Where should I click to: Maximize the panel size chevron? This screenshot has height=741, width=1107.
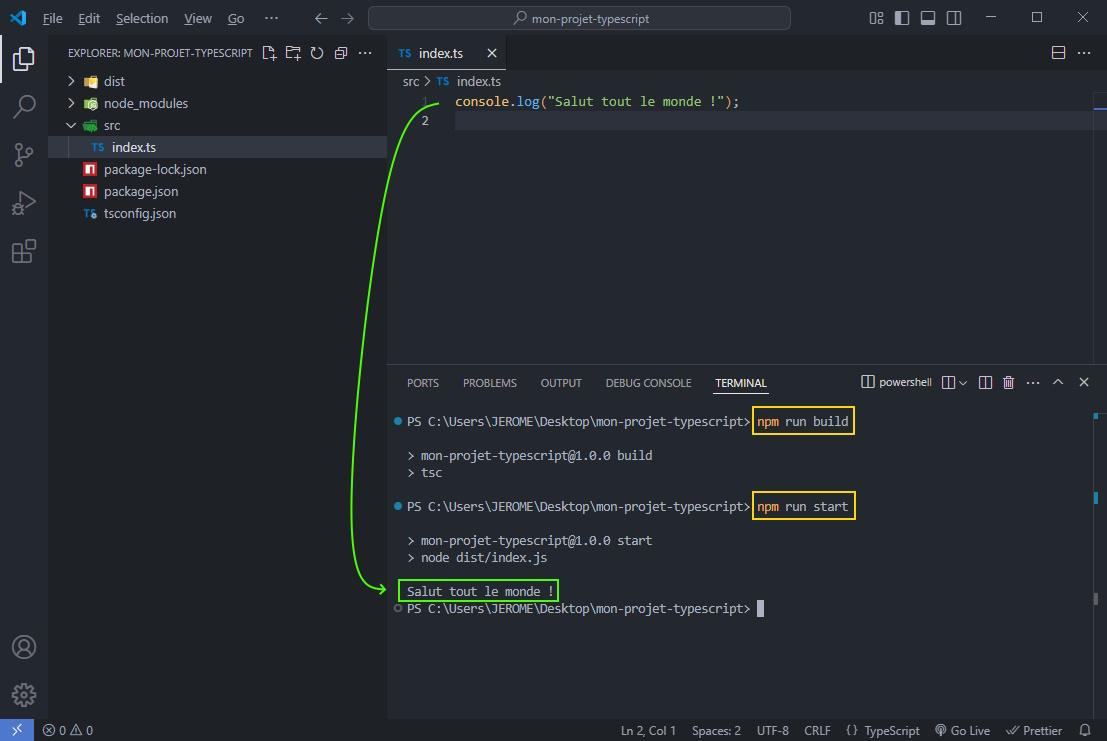1058,382
